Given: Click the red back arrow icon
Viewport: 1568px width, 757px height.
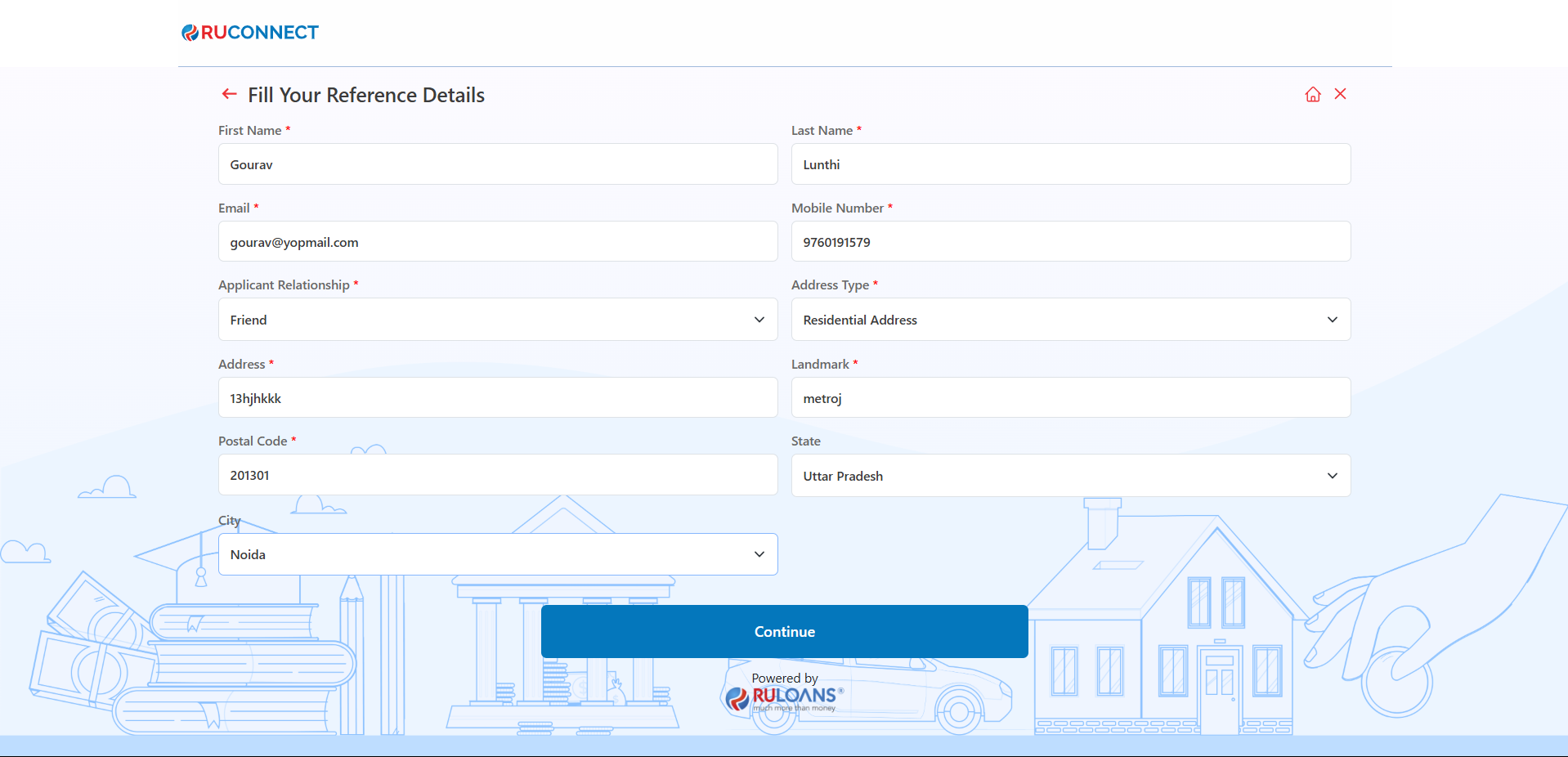Looking at the screenshot, I should (x=229, y=95).
